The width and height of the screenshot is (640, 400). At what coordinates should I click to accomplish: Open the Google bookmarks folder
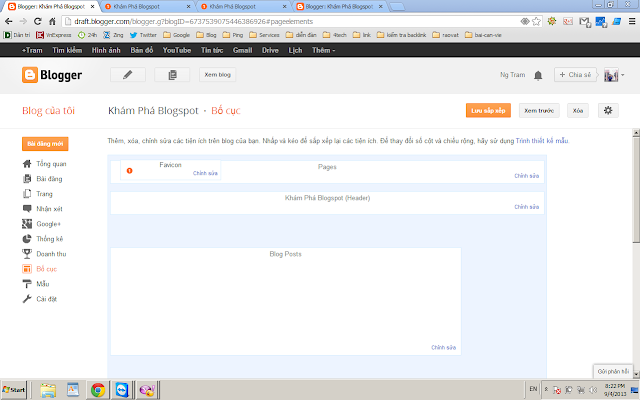tap(176, 35)
